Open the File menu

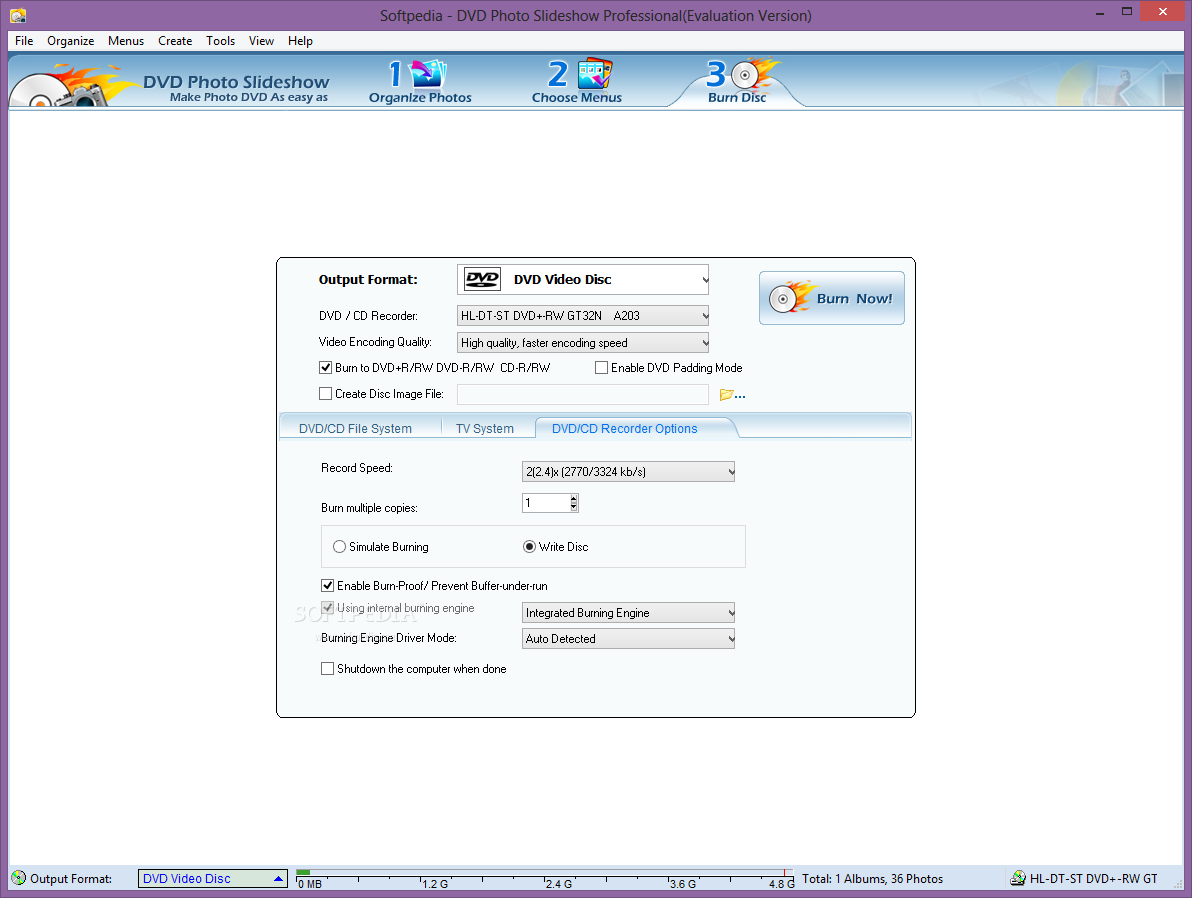click(24, 41)
